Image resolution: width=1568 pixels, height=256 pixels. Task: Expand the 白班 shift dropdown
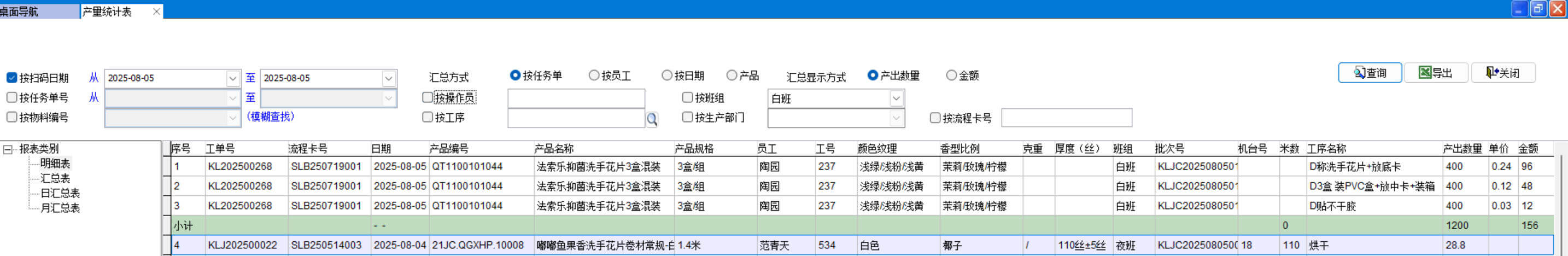coord(896,98)
